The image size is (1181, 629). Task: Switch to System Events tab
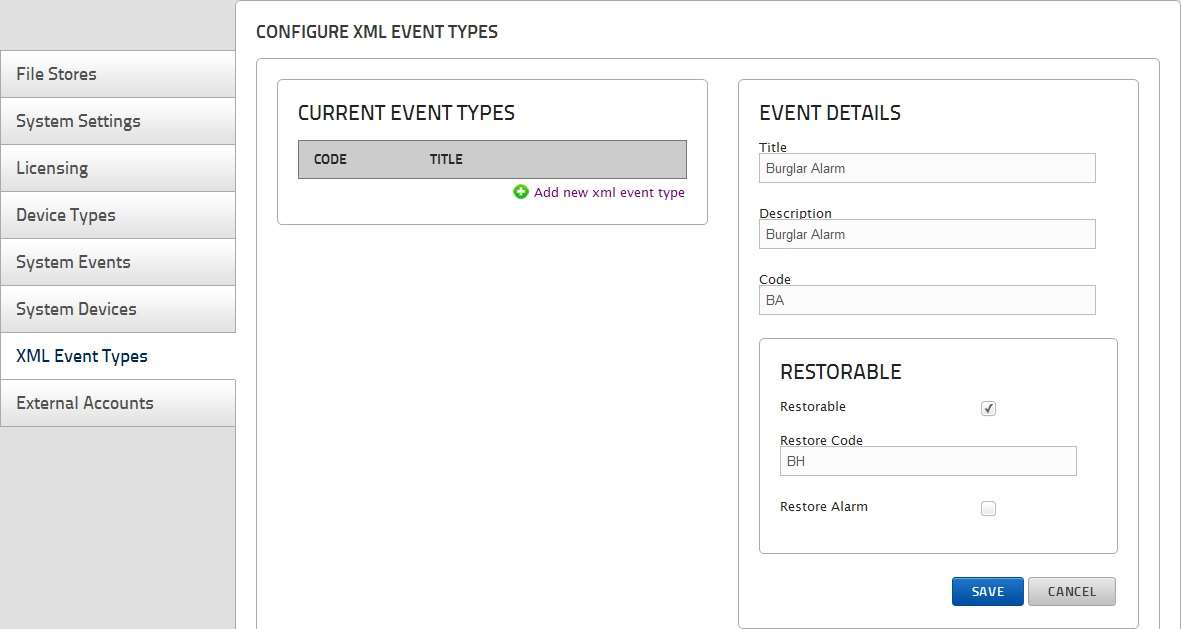(x=117, y=262)
